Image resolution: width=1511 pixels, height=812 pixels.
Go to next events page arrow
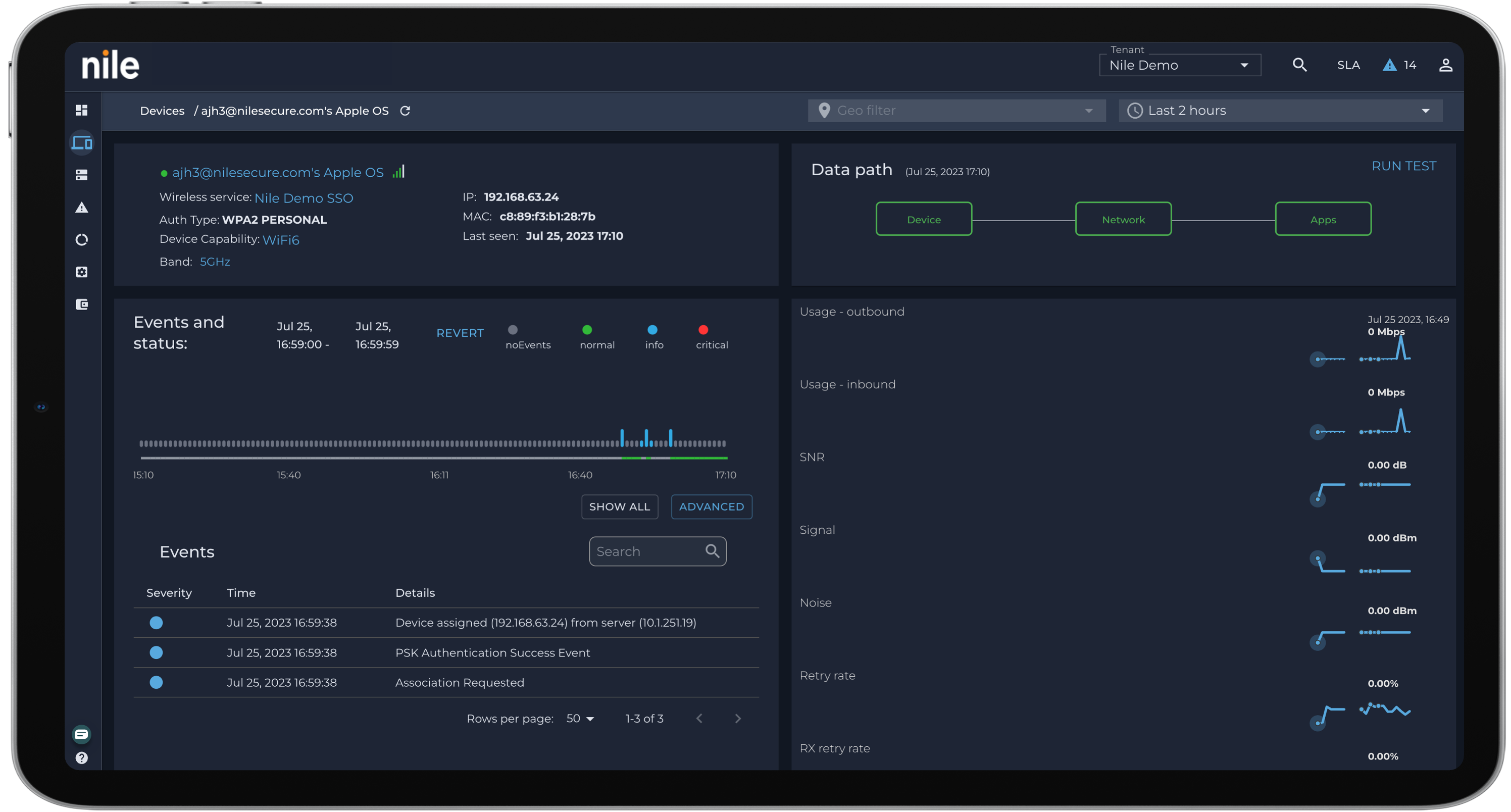click(x=737, y=718)
